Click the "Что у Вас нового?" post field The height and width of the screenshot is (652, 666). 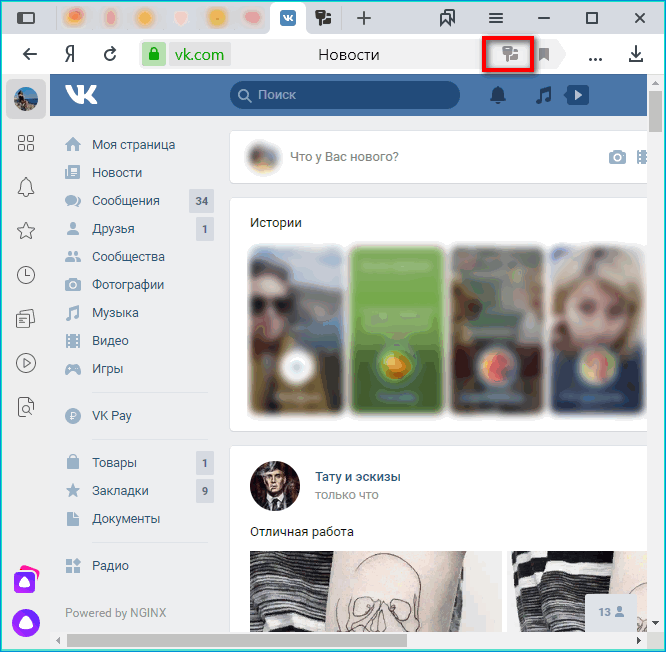[344, 157]
